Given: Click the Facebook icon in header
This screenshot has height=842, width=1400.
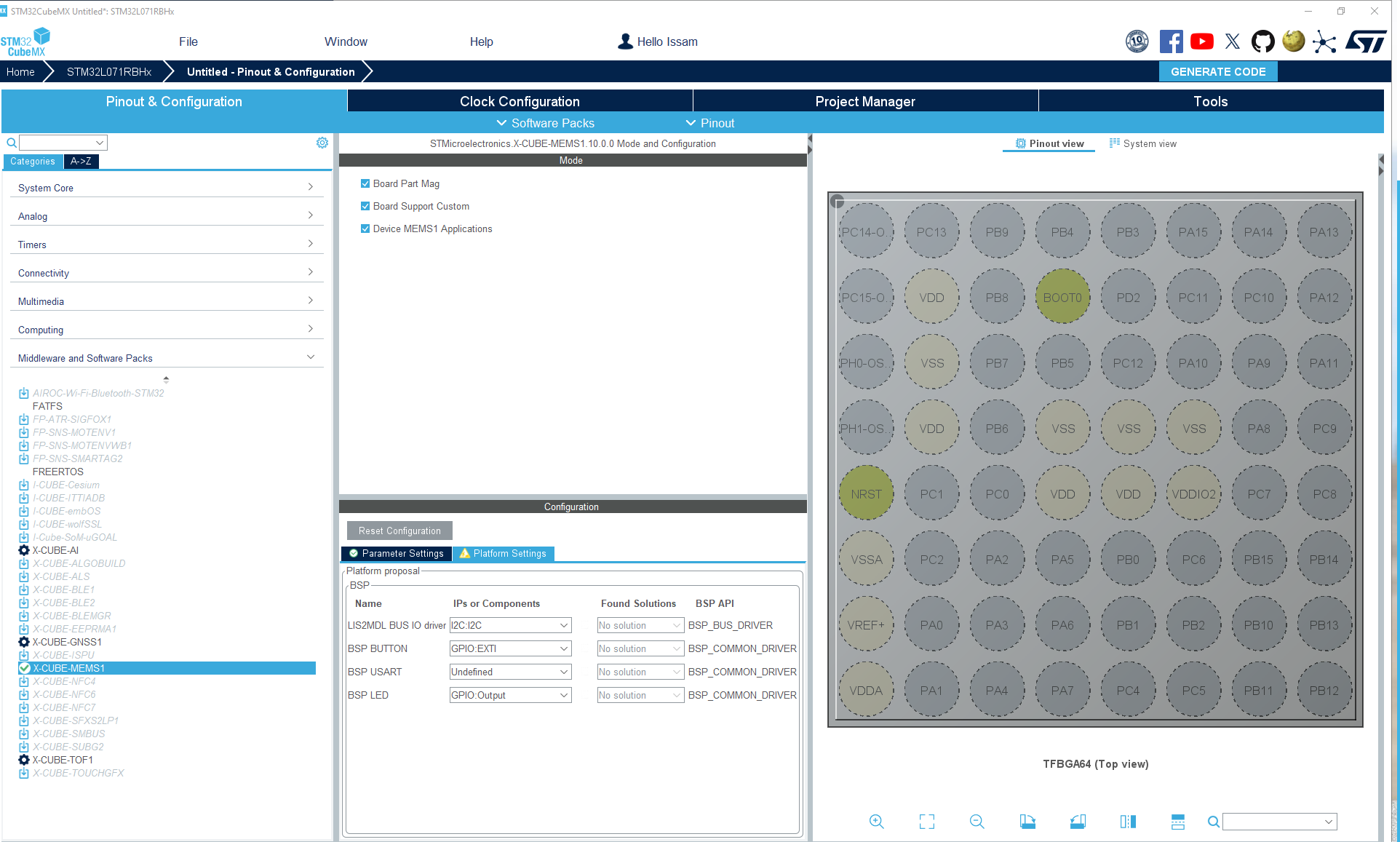Looking at the screenshot, I should pyautogui.click(x=1171, y=41).
